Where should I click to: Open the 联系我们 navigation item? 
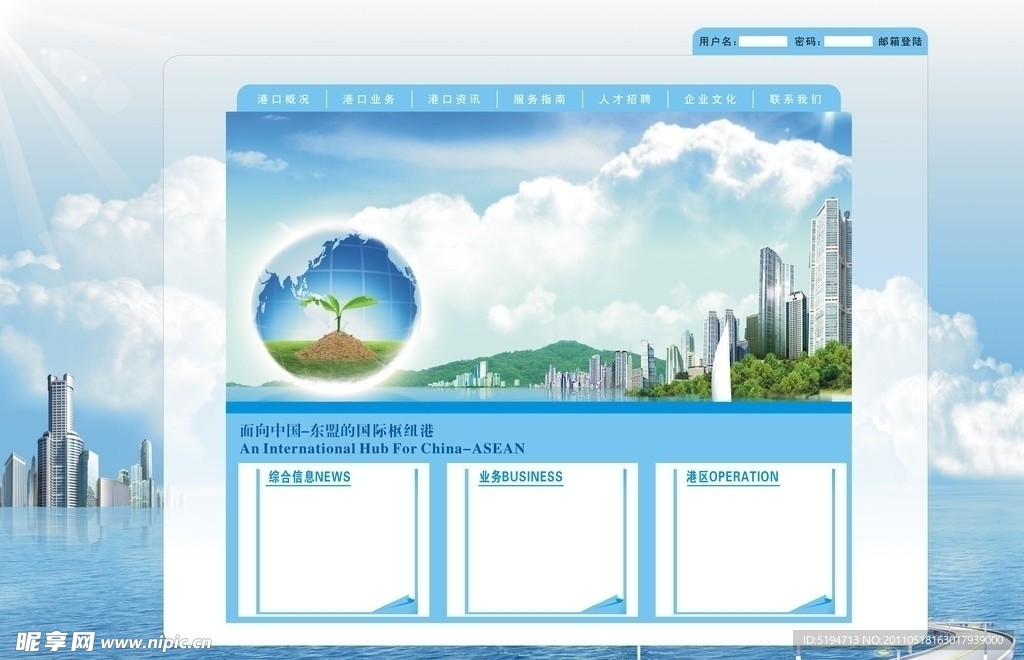pyautogui.click(x=795, y=99)
